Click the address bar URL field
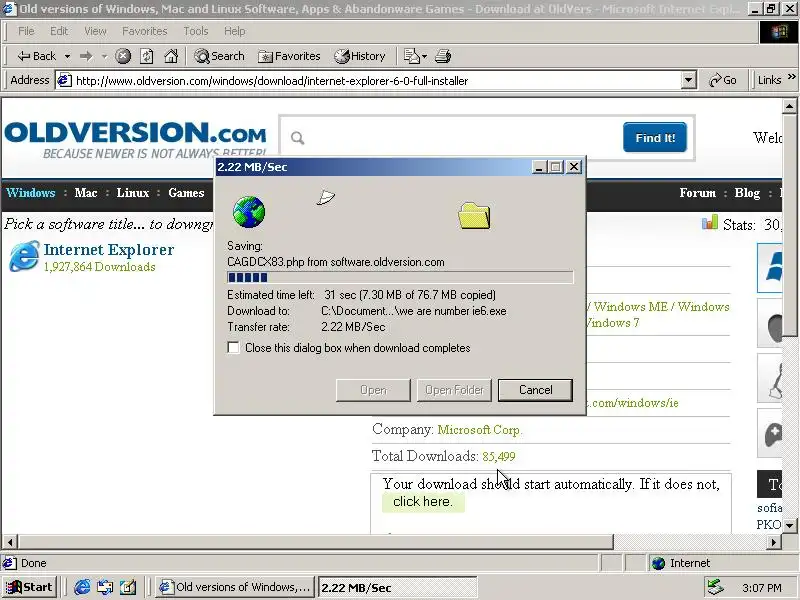The width and height of the screenshot is (800, 600). [x=377, y=81]
